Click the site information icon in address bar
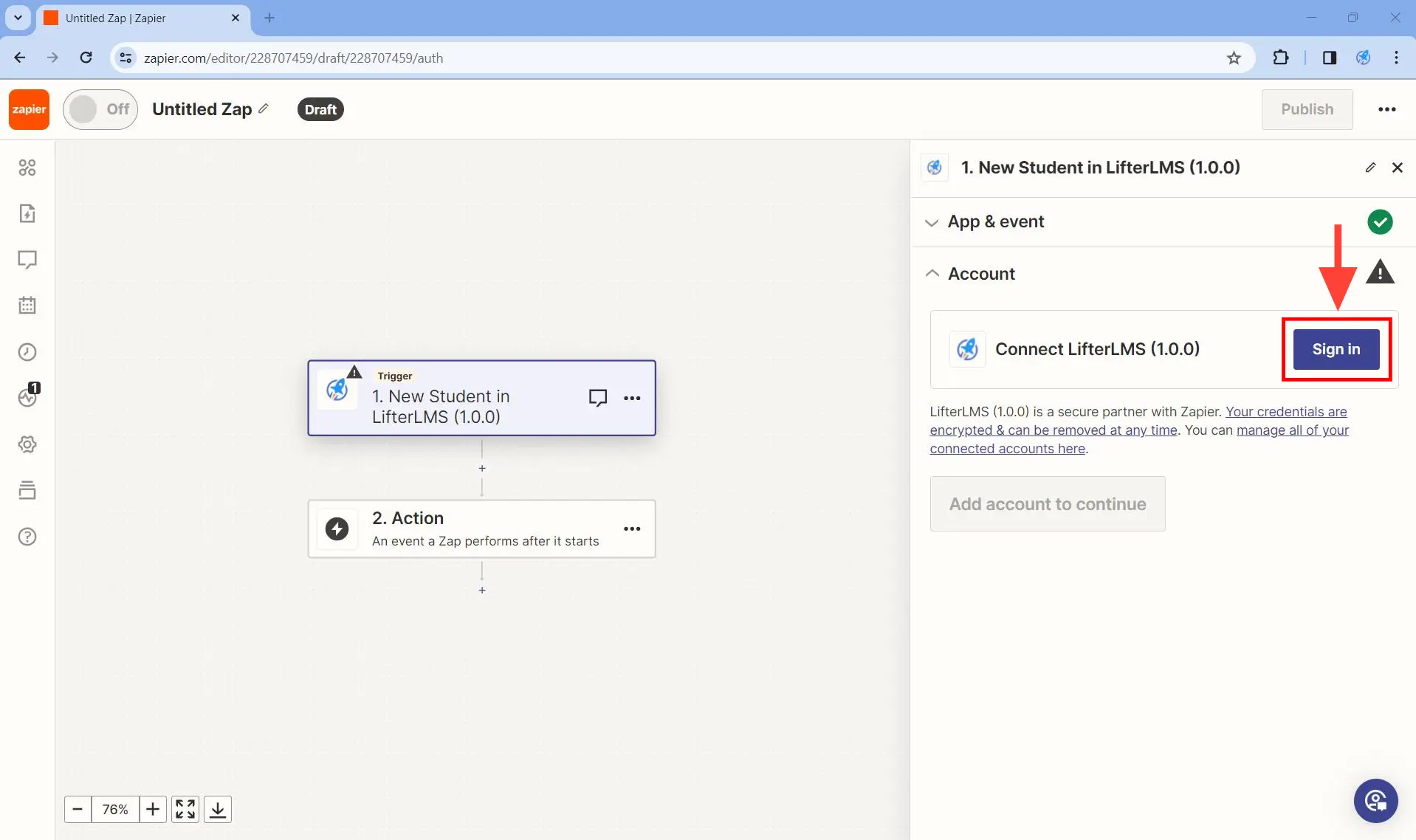 click(126, 58)
